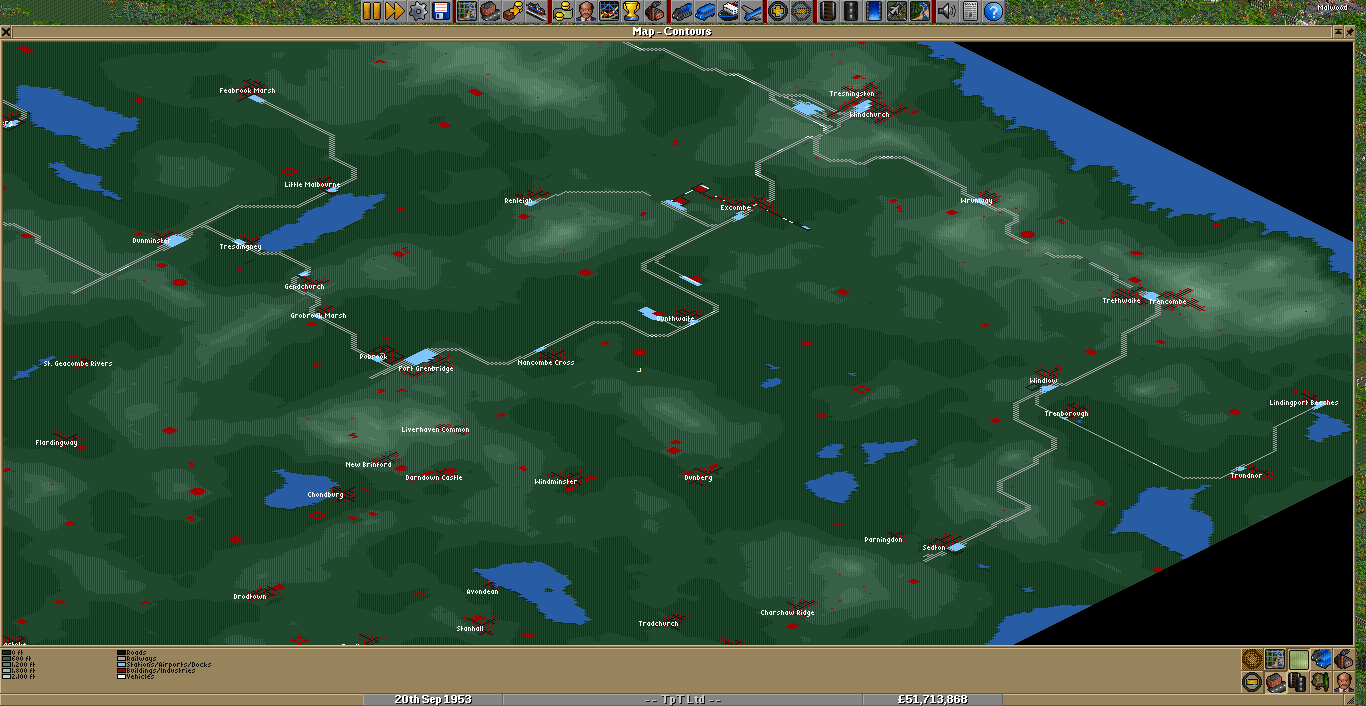Screen dimensions: 1366x706
Task: Open the game options gear menu
Action: click(418, 12)
